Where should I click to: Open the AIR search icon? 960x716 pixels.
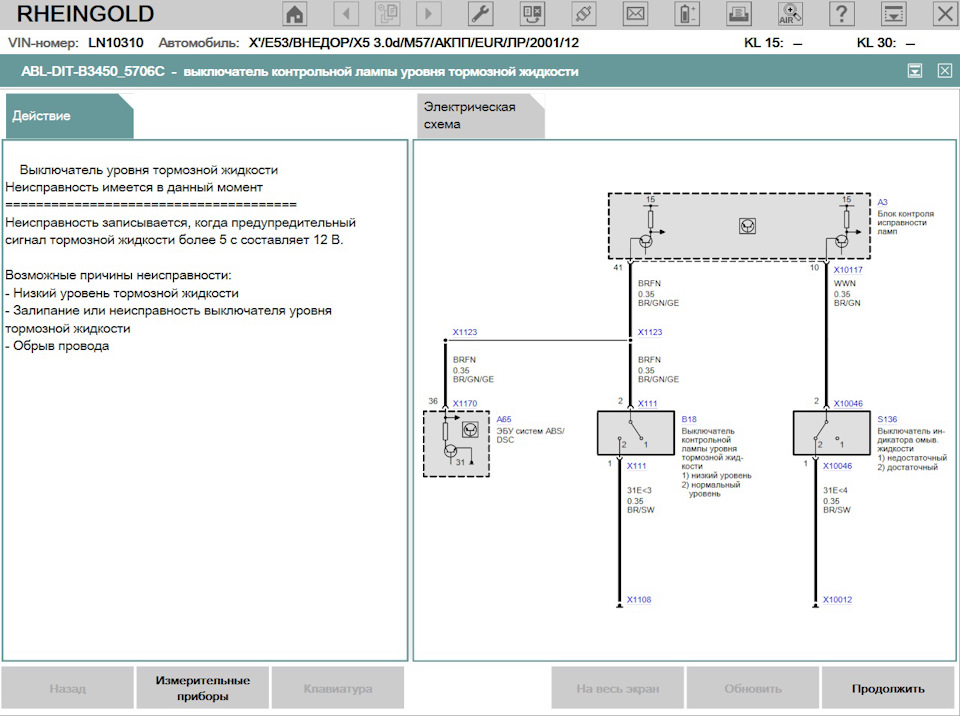pos(790,13)
